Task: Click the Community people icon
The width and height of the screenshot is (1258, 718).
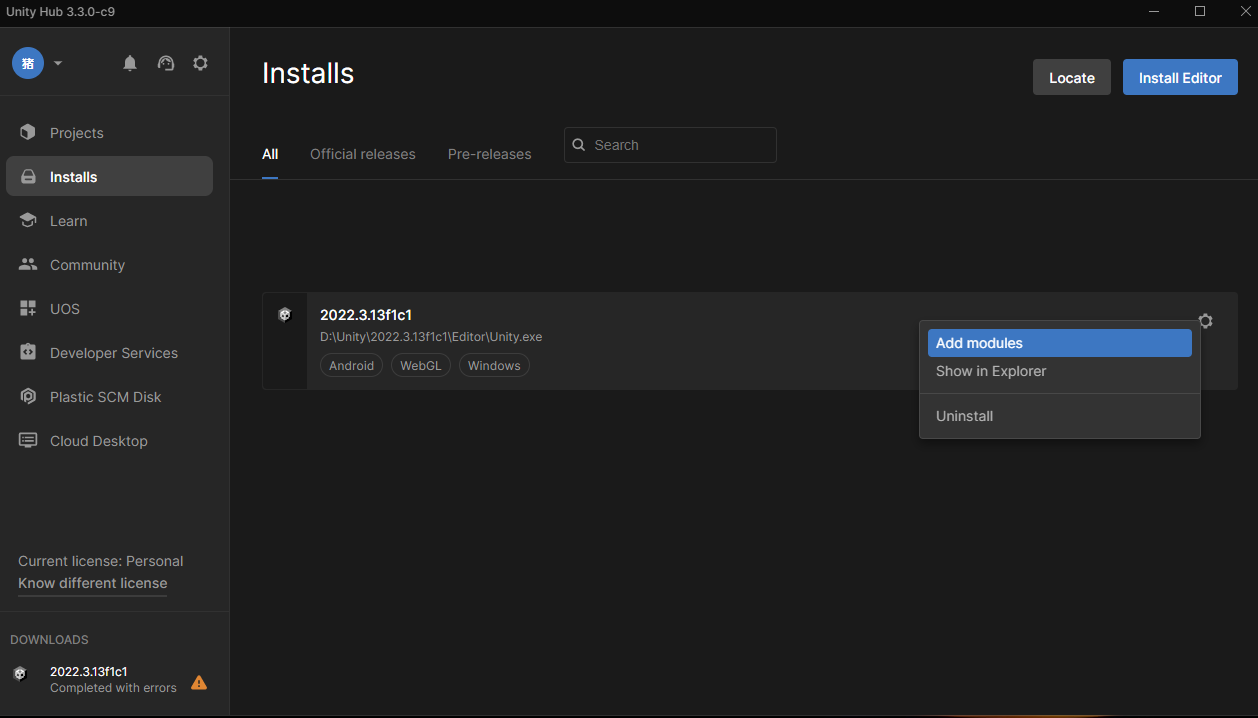Action: 28,265
